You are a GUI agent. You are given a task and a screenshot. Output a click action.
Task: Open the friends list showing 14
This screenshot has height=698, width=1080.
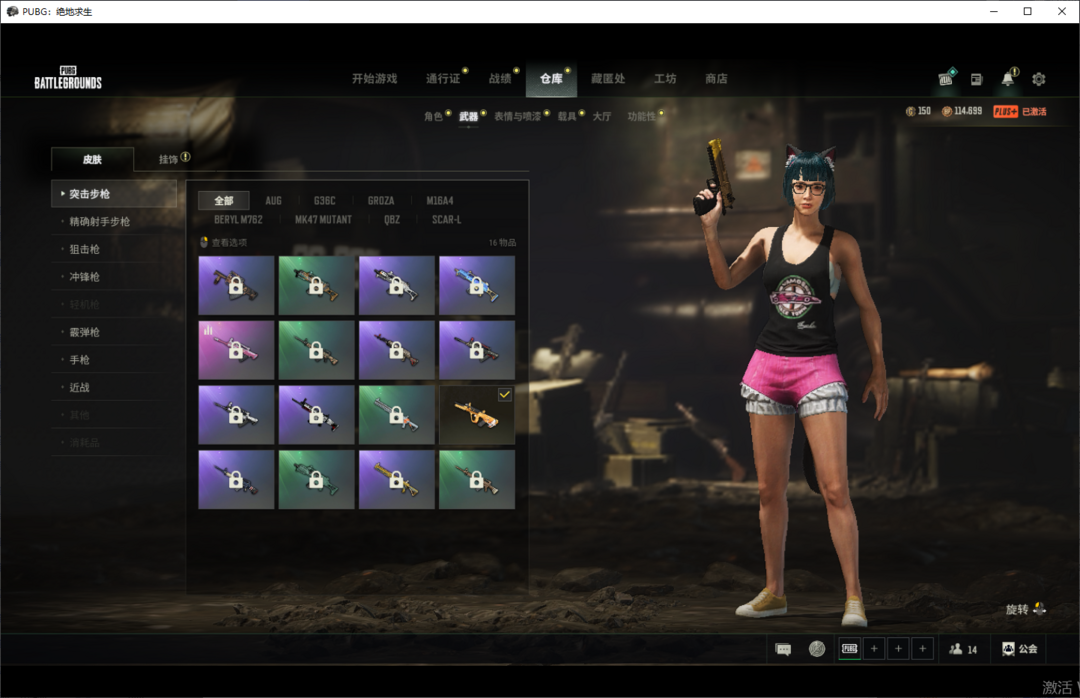[963, 649]
